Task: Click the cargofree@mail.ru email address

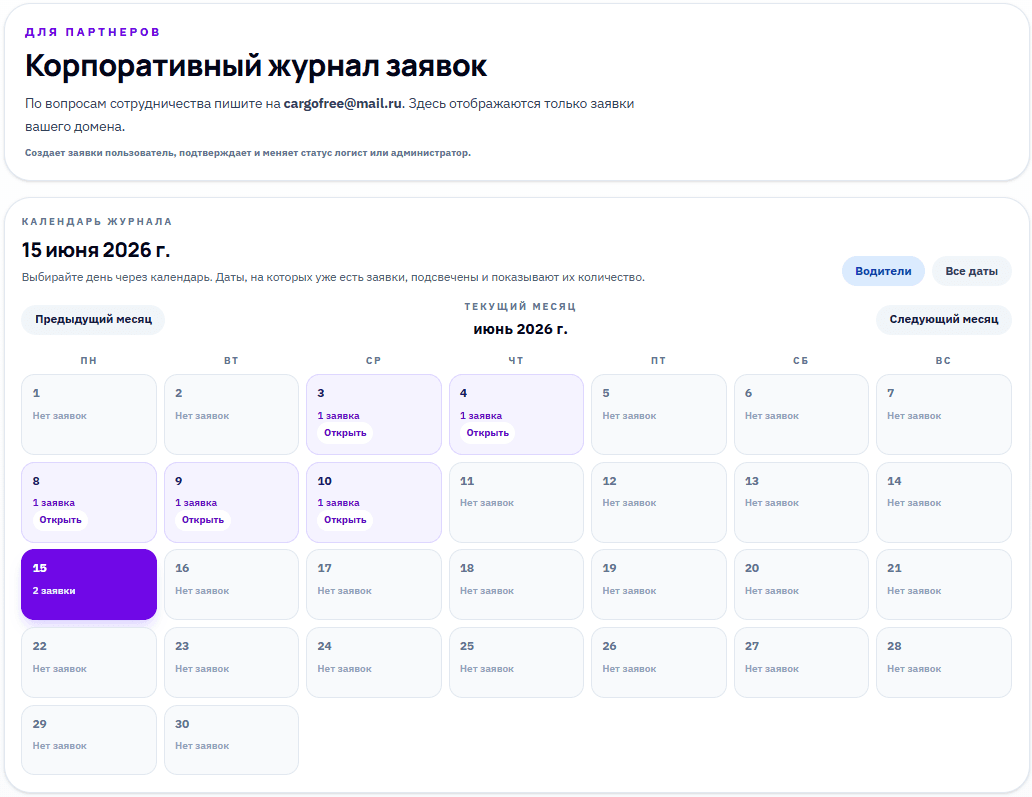Action: [x=342, y=103]
